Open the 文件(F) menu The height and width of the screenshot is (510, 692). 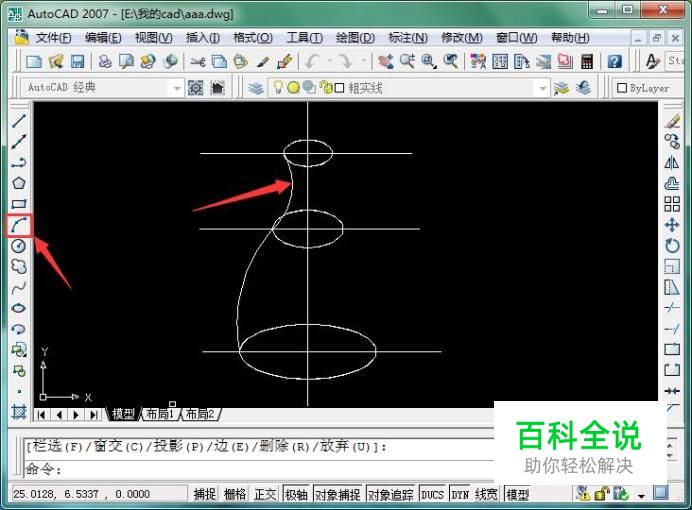pyautogui.click(x=53, y=38)
